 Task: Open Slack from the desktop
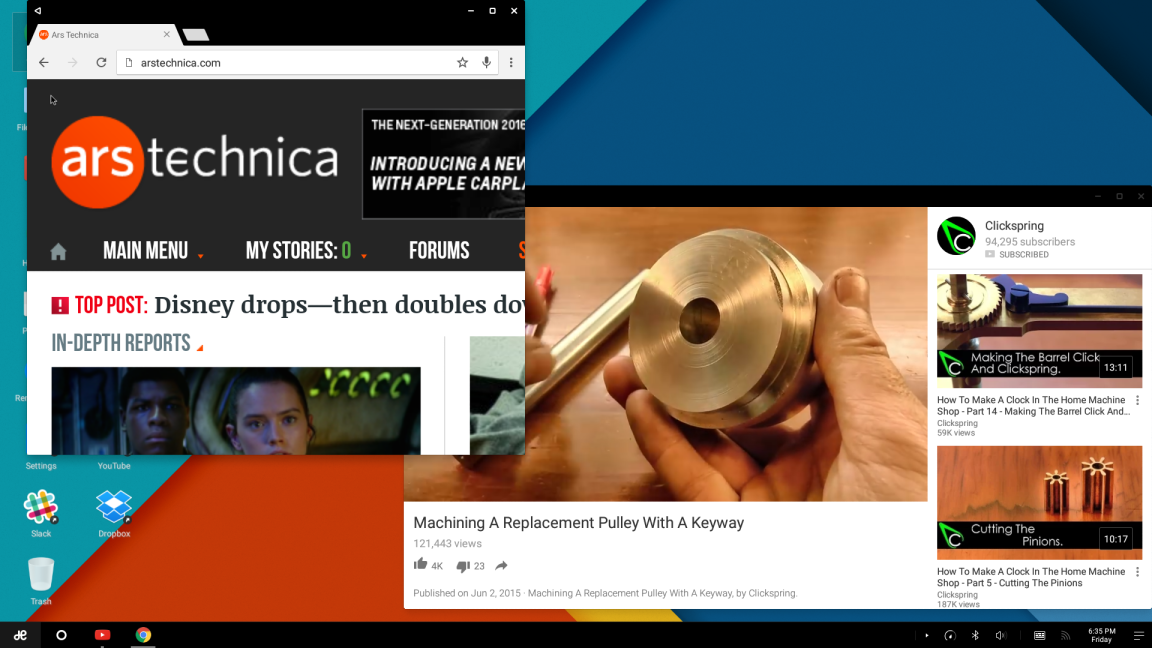(41, 505)
